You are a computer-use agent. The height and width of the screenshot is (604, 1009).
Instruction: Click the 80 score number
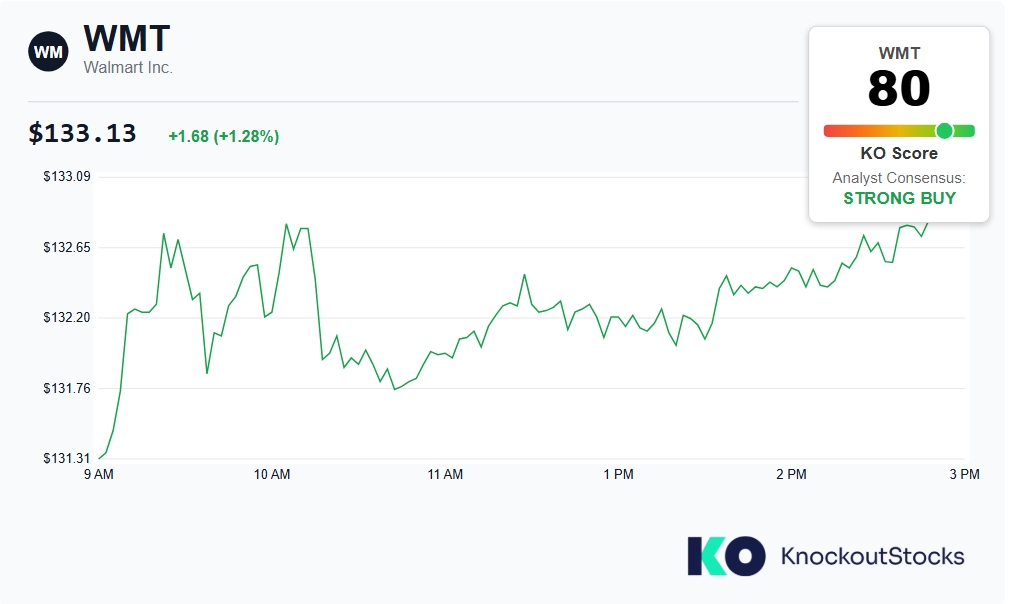point(899,89)
